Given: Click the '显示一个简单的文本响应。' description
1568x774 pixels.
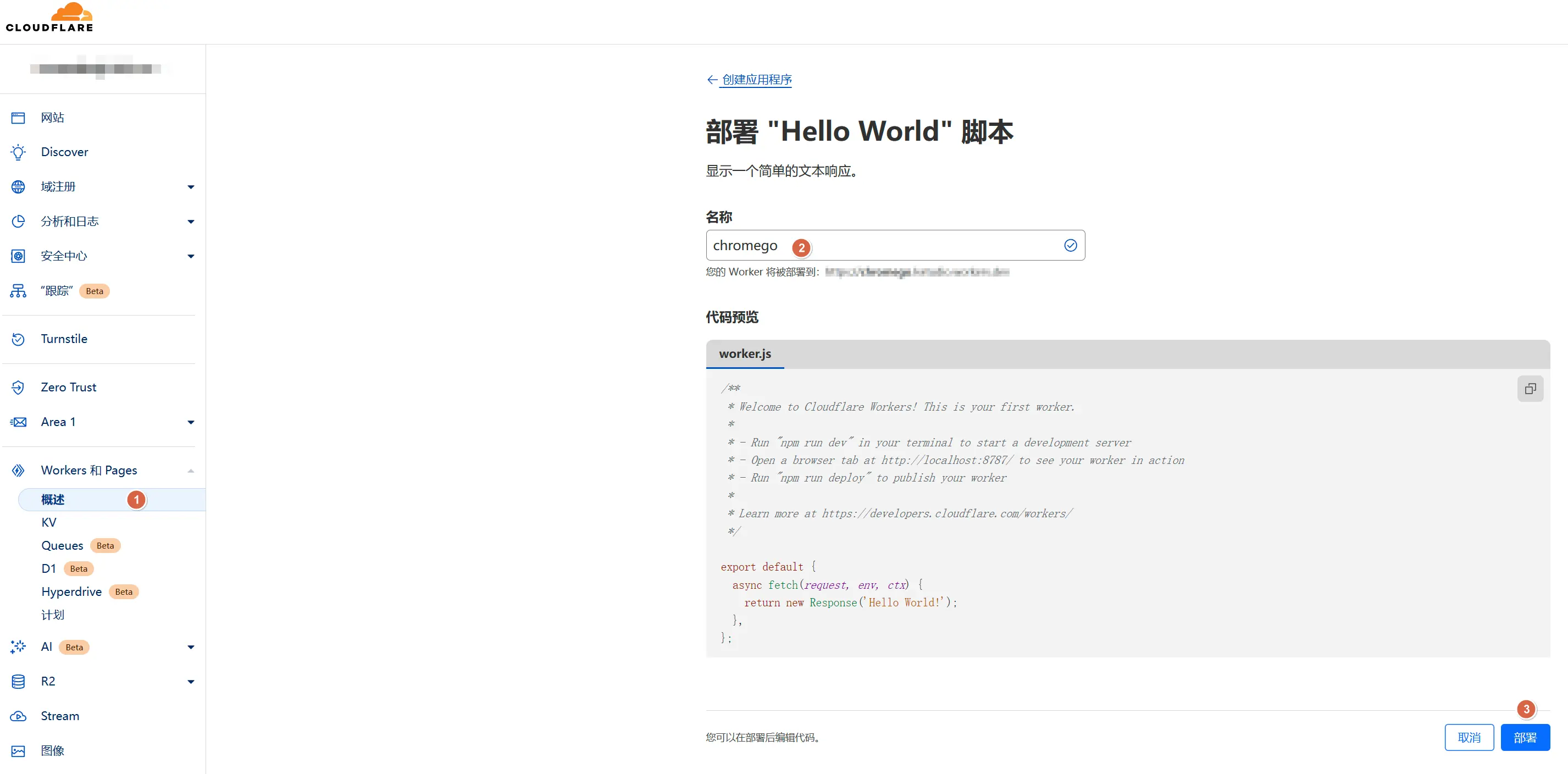Looking at the screenshot, I should click(783, 171).
